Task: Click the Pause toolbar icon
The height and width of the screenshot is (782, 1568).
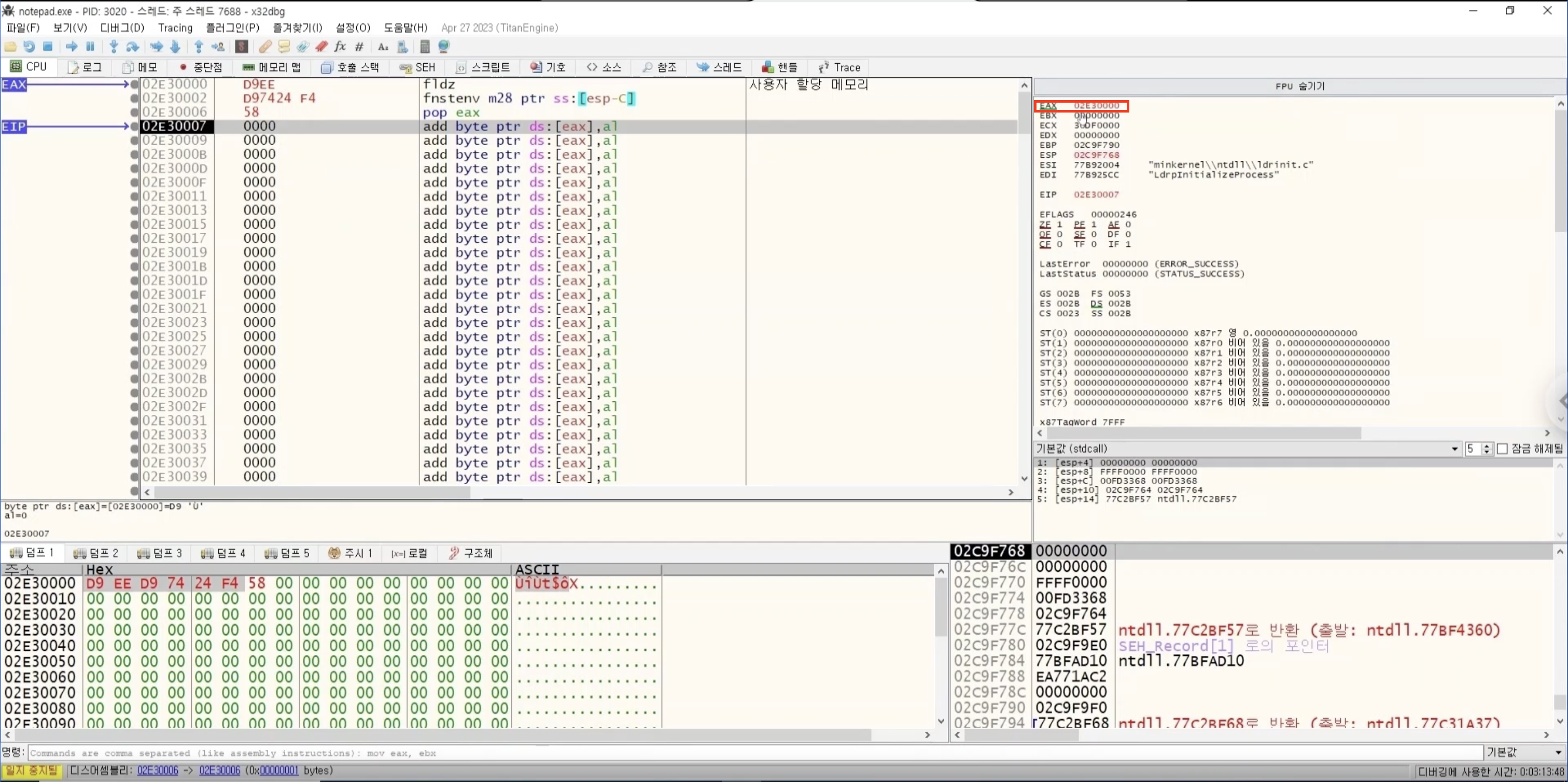Action: 90,47
